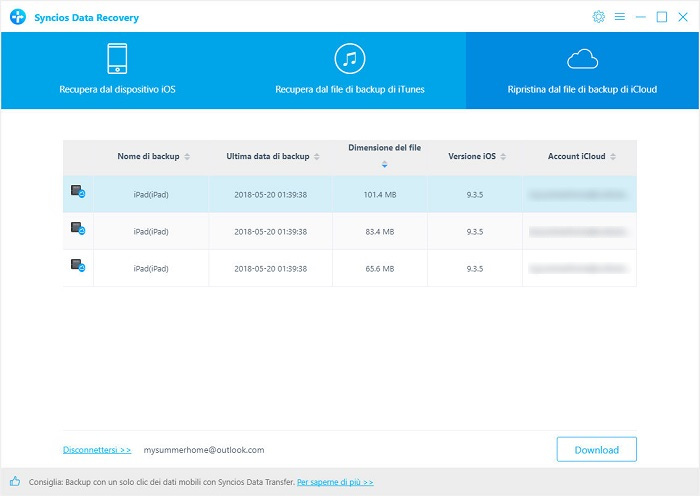Open settings via the gear icon
Image resolution: width=700 pixels, height=496 pixels.
click(x=598, y=17)
